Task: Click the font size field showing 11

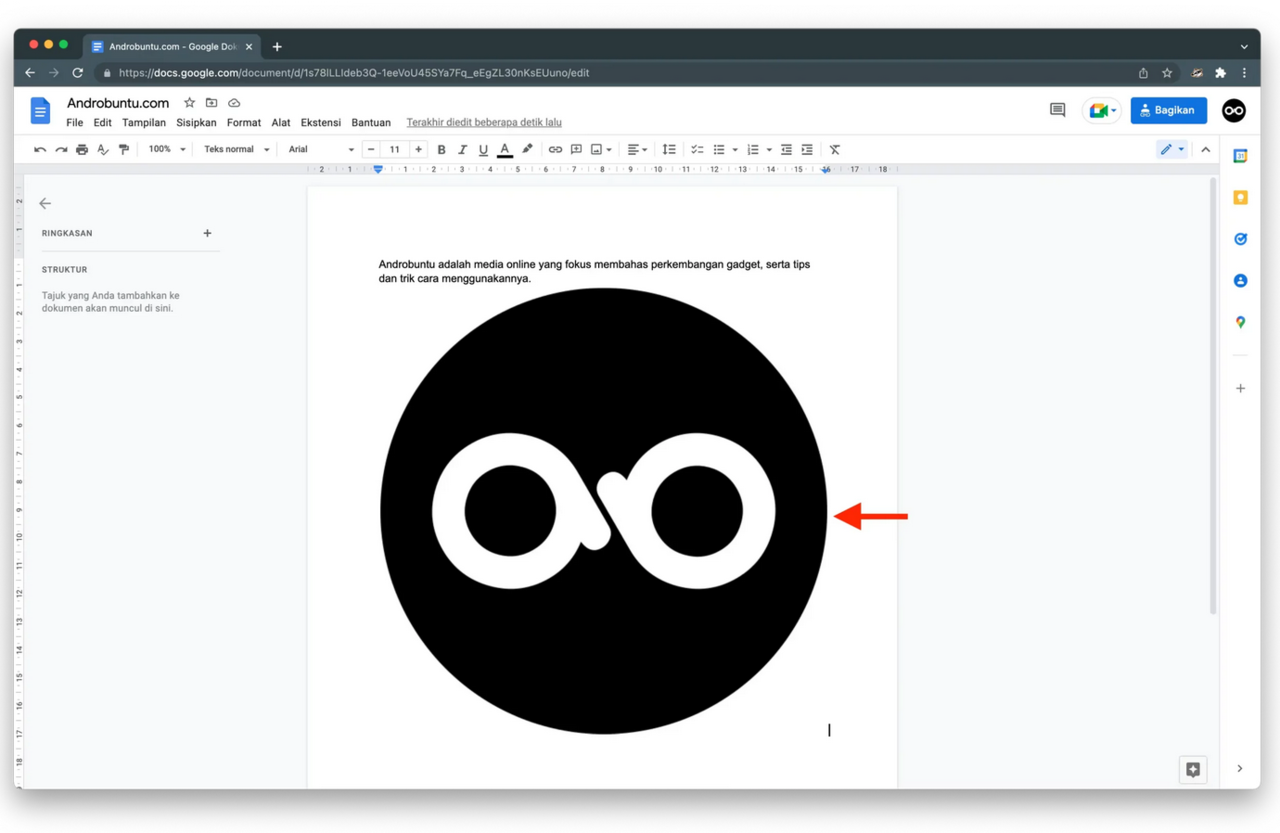Action: 395,150
